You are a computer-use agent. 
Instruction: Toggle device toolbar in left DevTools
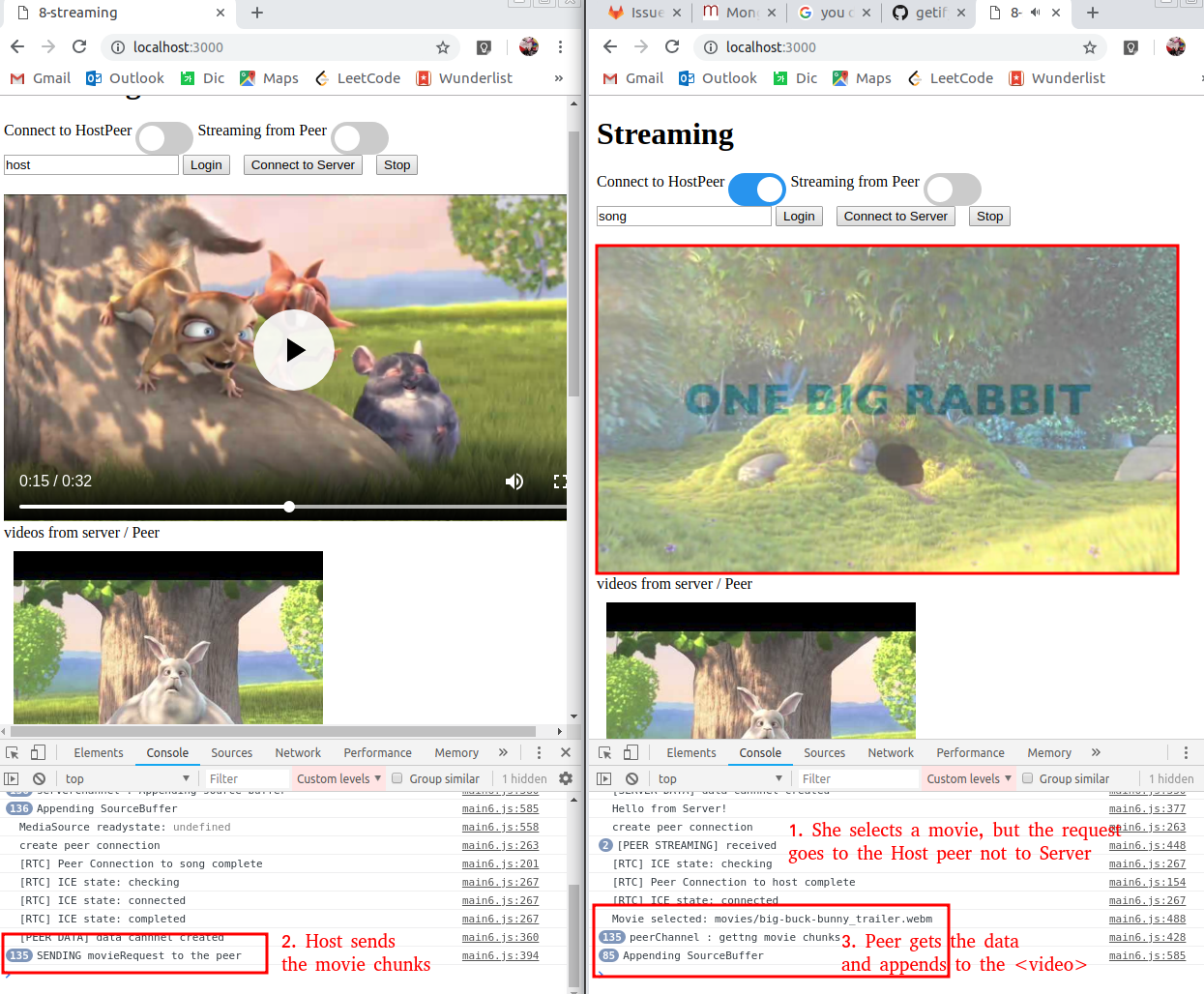[x=38, y=752]
